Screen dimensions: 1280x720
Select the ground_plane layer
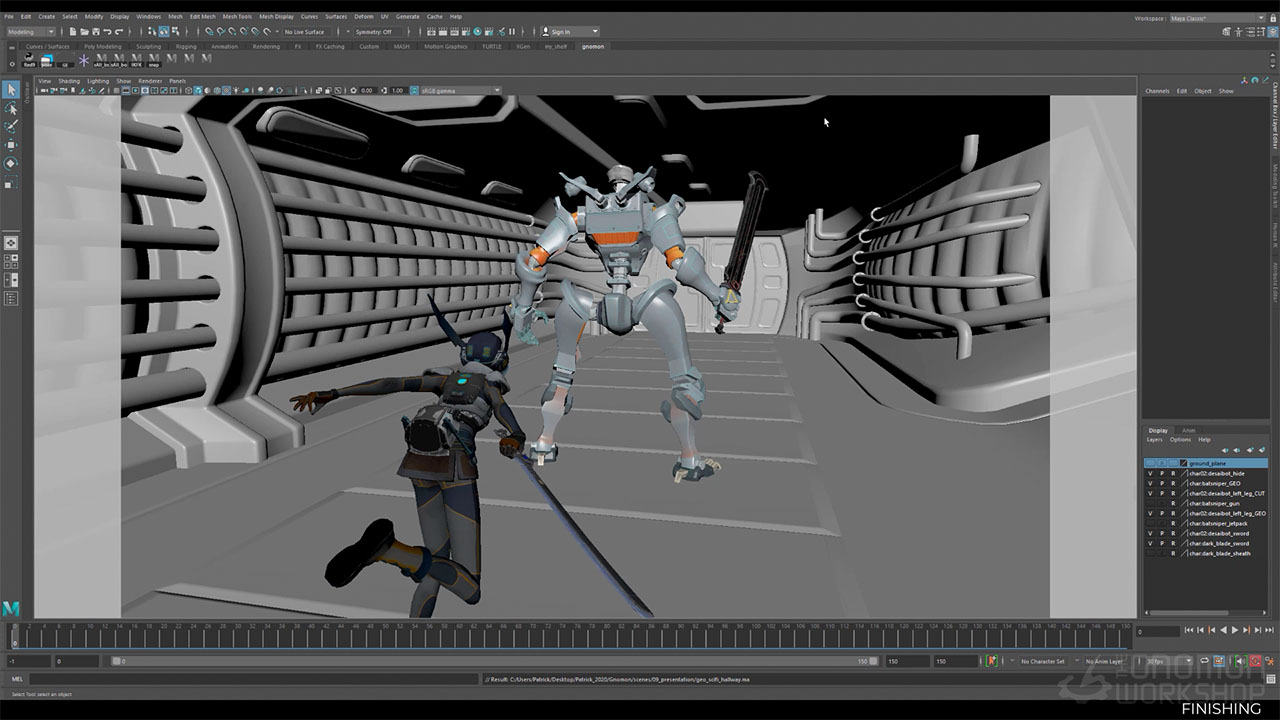pyautogui.click(x=1210, y=463)
